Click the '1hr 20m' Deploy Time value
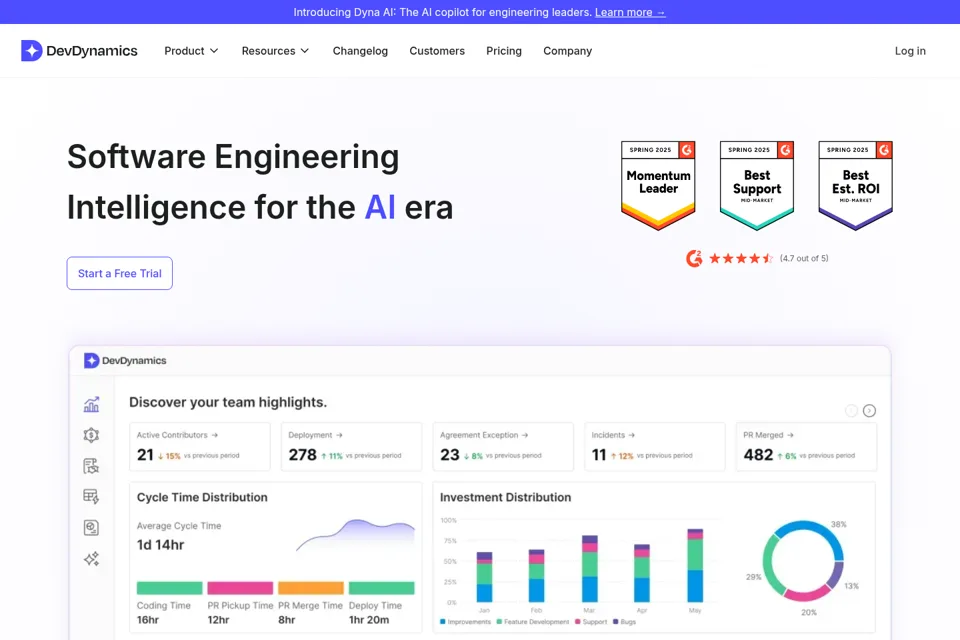The width and height of the screenshot is (960, 640). tap(369, 620)
